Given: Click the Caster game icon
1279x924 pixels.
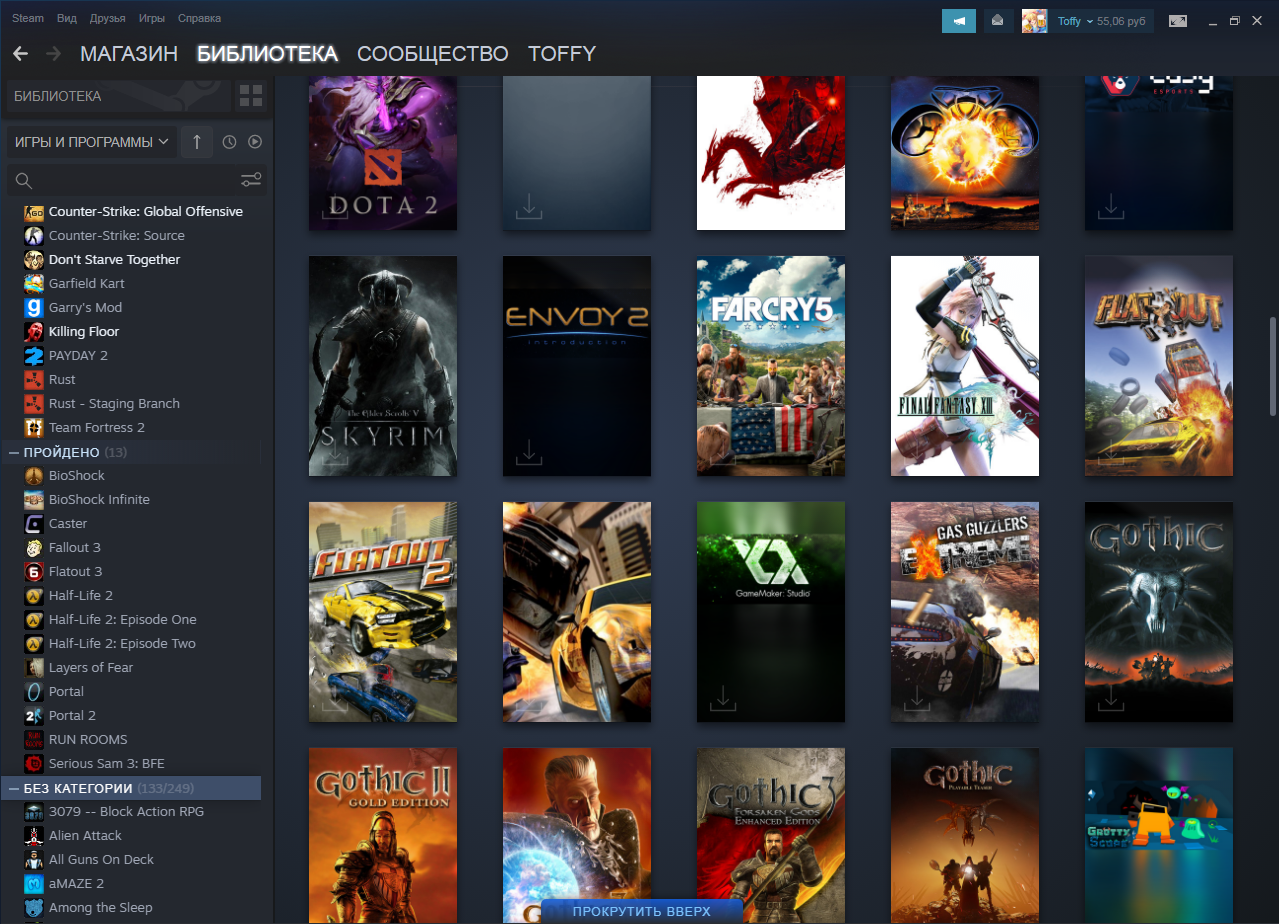Looking at the screenshot, I should [x=34, y=524].
